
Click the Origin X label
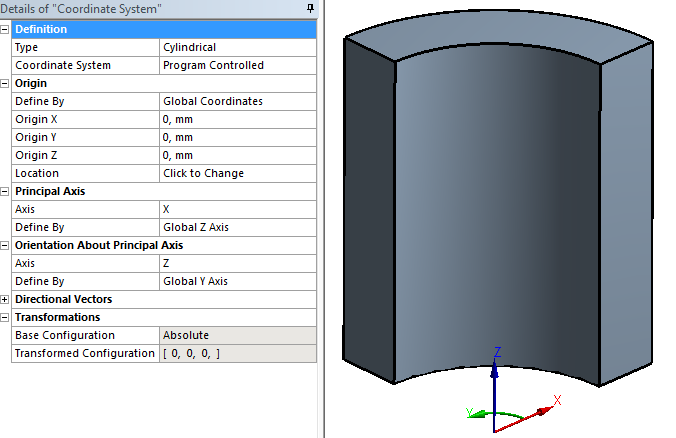click(x=36, y=119)
